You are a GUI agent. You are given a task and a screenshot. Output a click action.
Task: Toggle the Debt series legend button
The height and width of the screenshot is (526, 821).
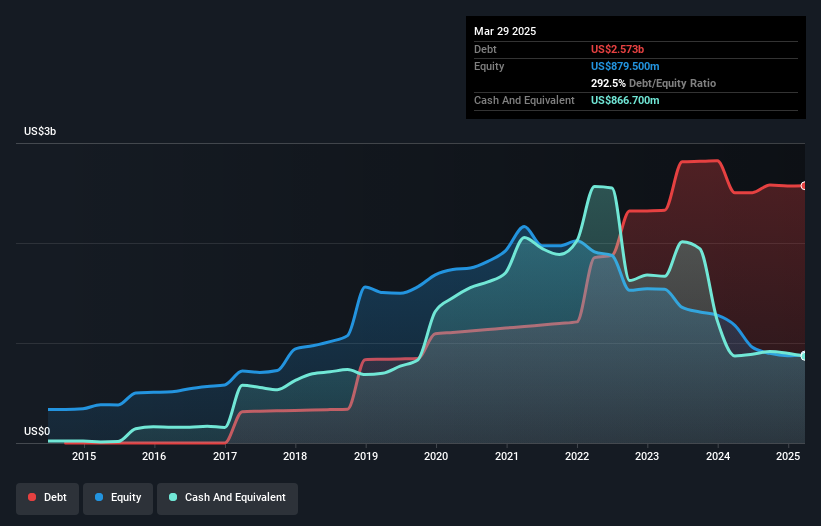click(x=47, y=498)
